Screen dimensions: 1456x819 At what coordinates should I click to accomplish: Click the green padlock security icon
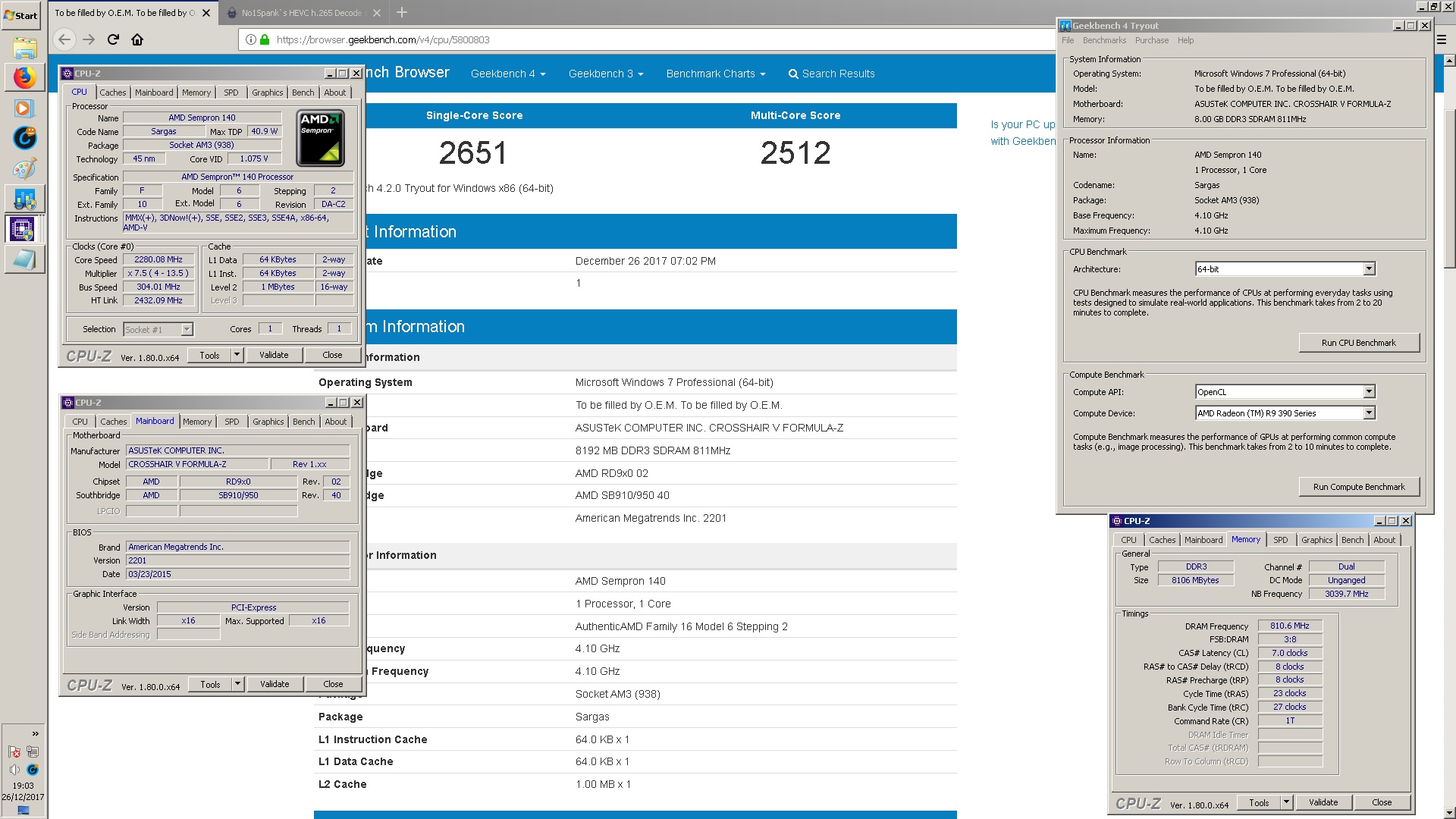pos(265,40)
